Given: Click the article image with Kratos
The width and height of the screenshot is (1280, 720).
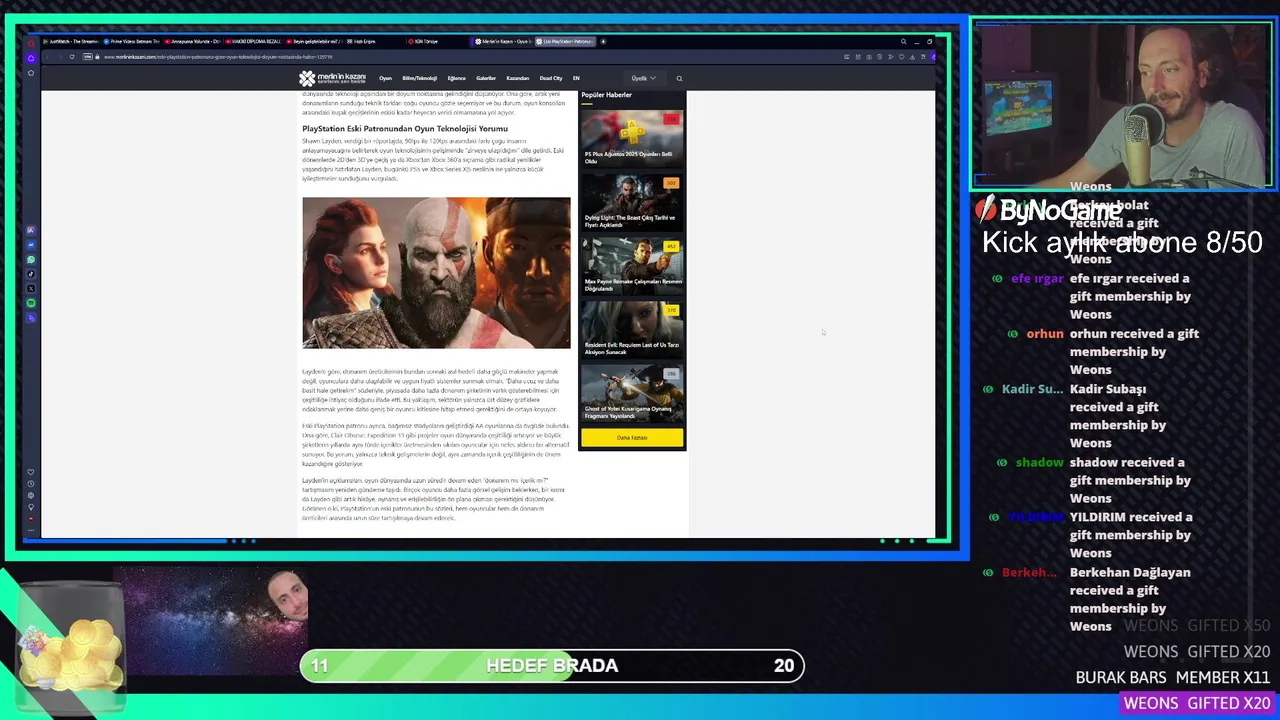Looking at the screenshot, I should coord(436,273).
